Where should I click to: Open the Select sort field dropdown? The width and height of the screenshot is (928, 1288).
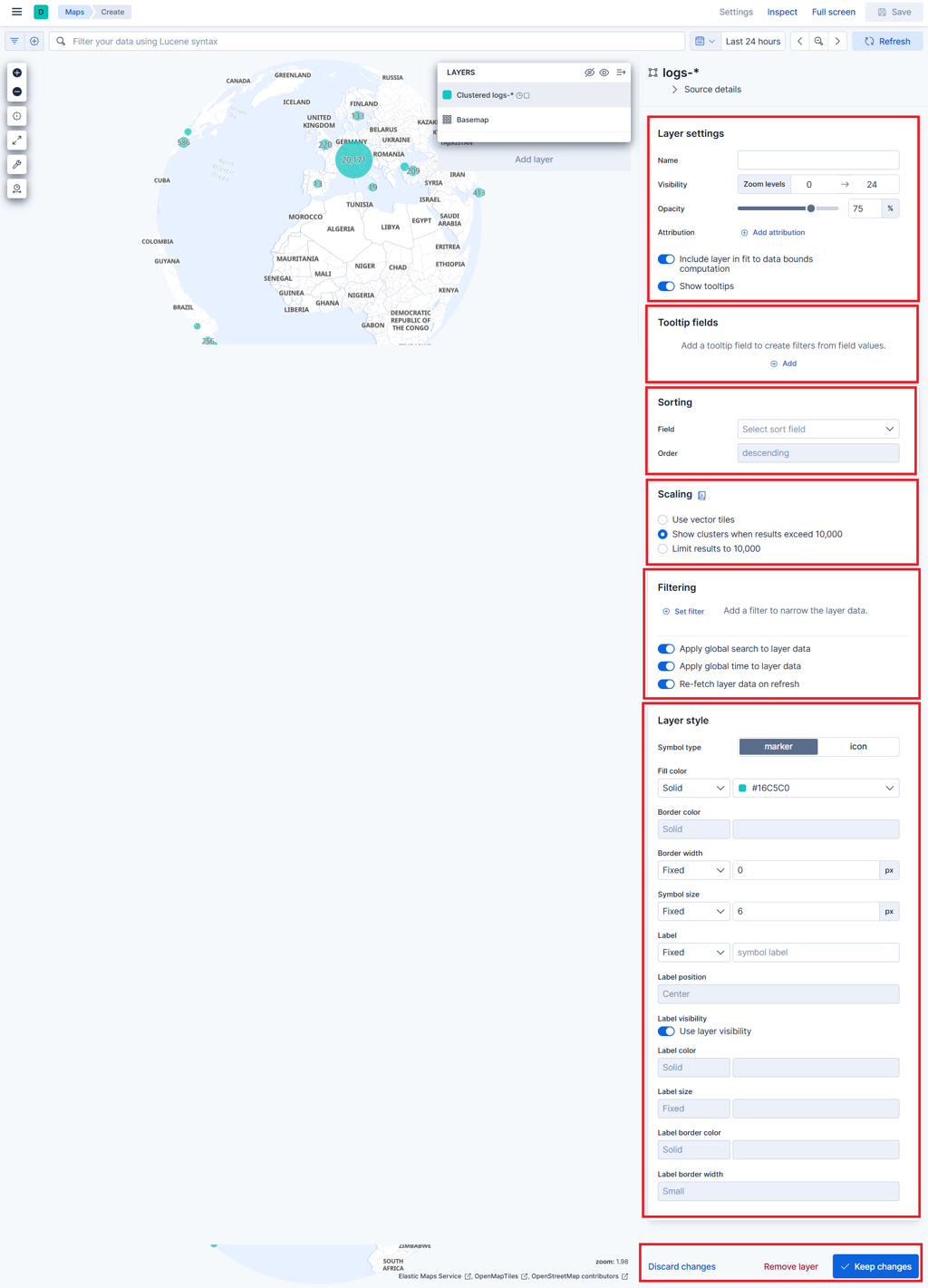pos(818,430)
